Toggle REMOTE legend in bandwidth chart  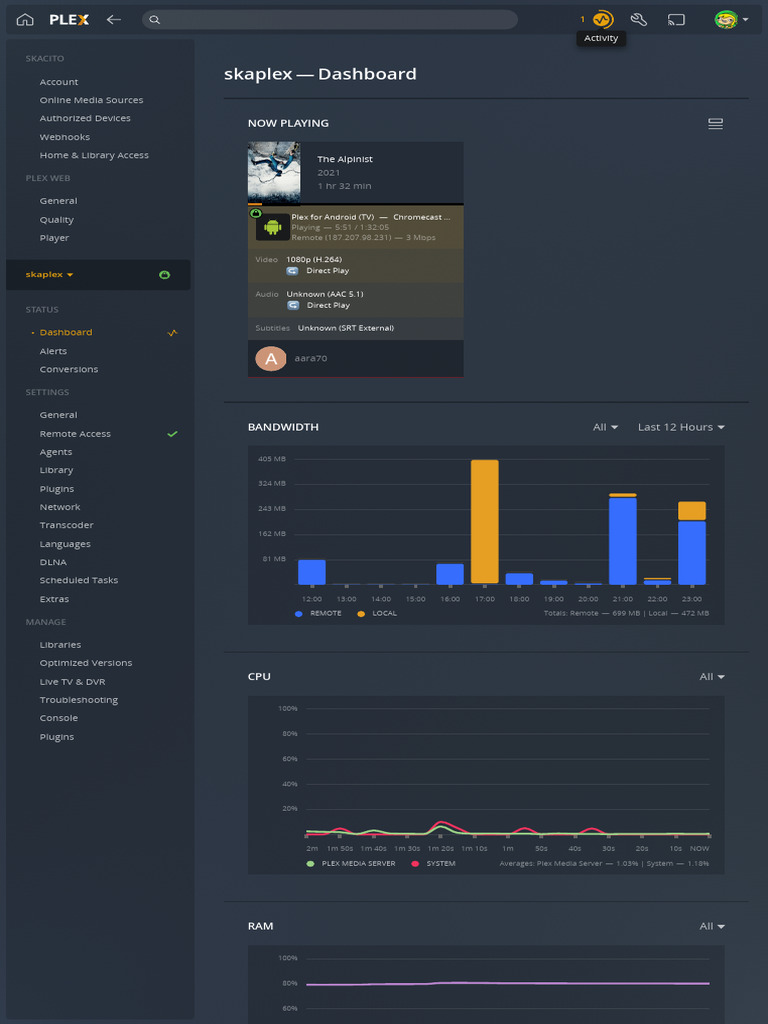pyautogui.click(x=318, y=613)
